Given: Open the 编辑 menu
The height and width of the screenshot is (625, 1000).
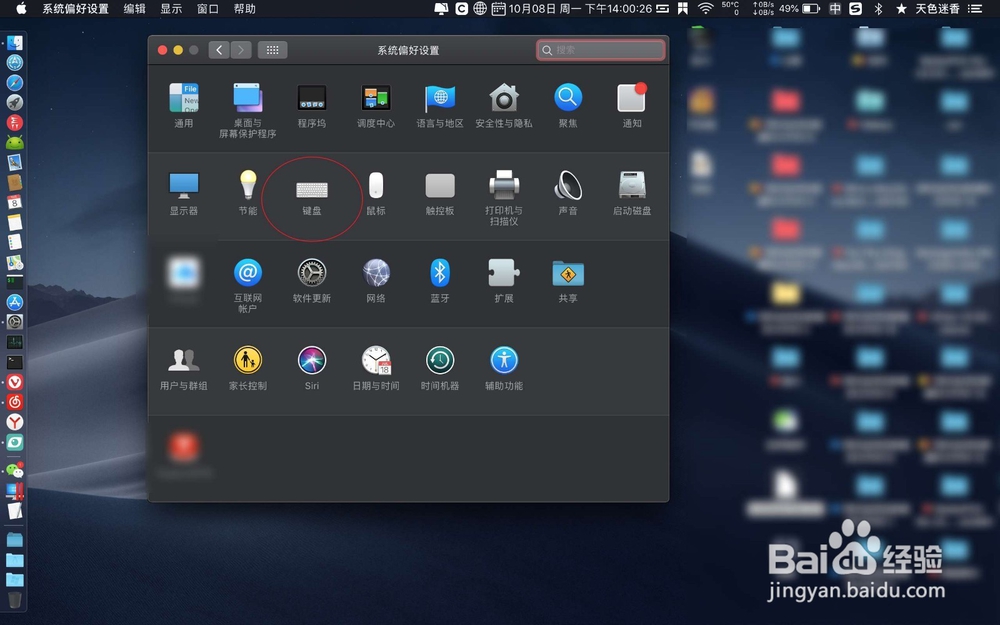Looking at the screenshot, I should tap(134, 8).
